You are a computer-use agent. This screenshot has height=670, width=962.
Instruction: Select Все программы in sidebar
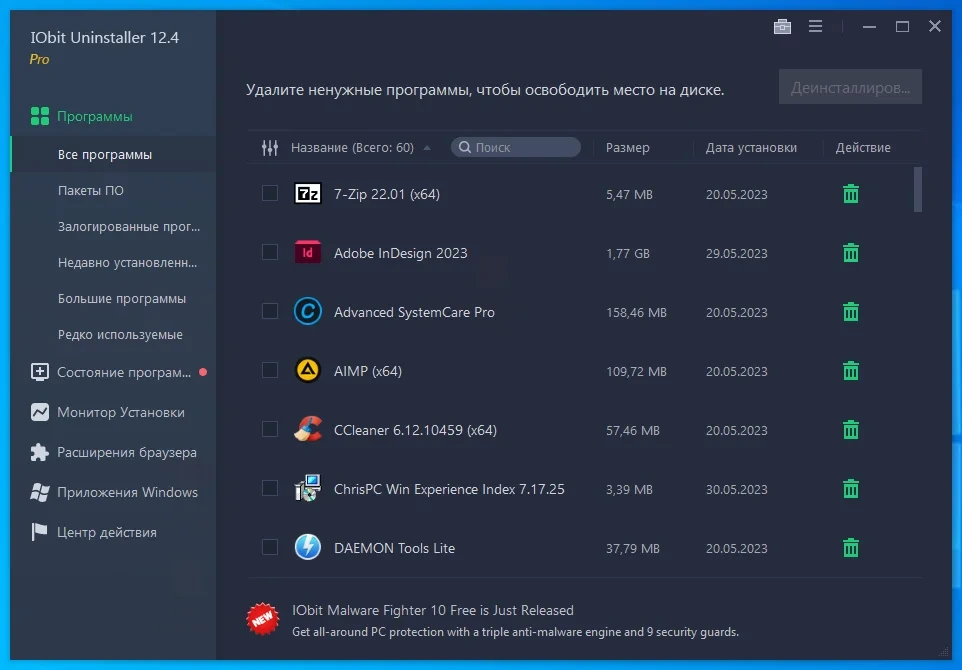pos(114,155)
